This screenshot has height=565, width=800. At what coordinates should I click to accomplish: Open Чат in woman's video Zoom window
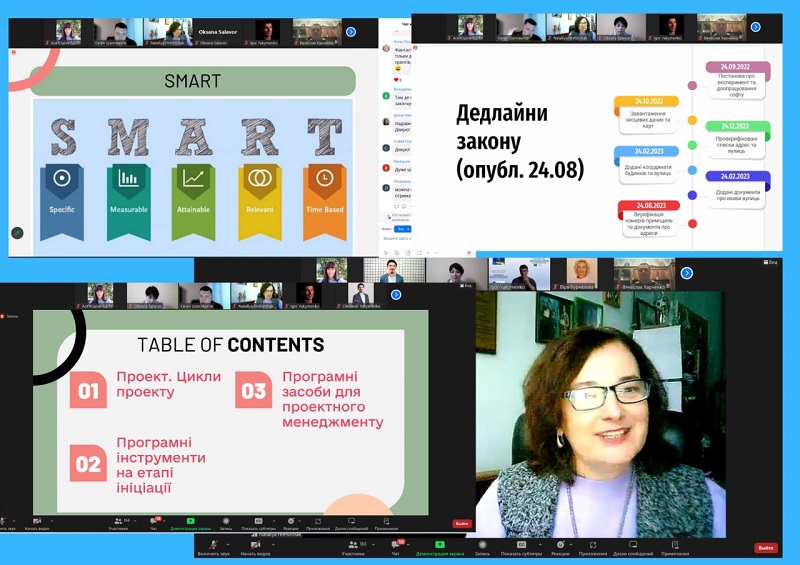tap(395, 547)
